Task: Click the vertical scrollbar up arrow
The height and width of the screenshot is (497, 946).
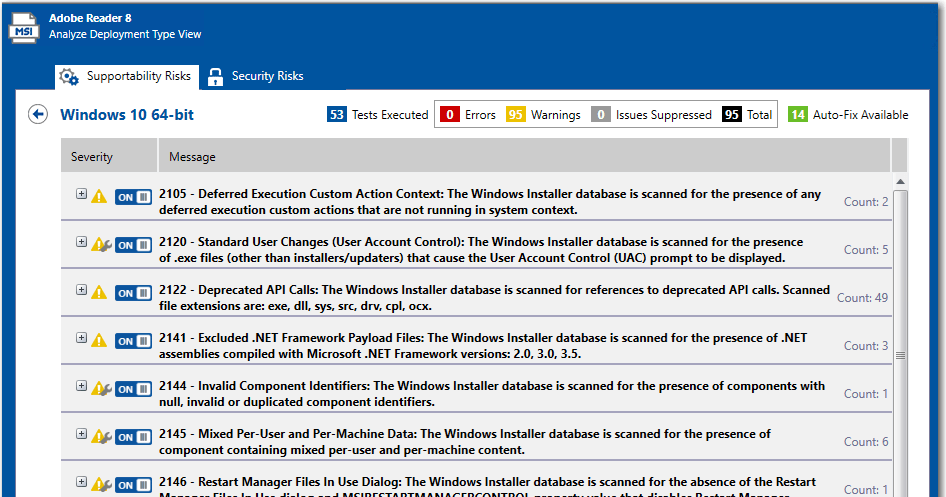Action: pos(900,181)
